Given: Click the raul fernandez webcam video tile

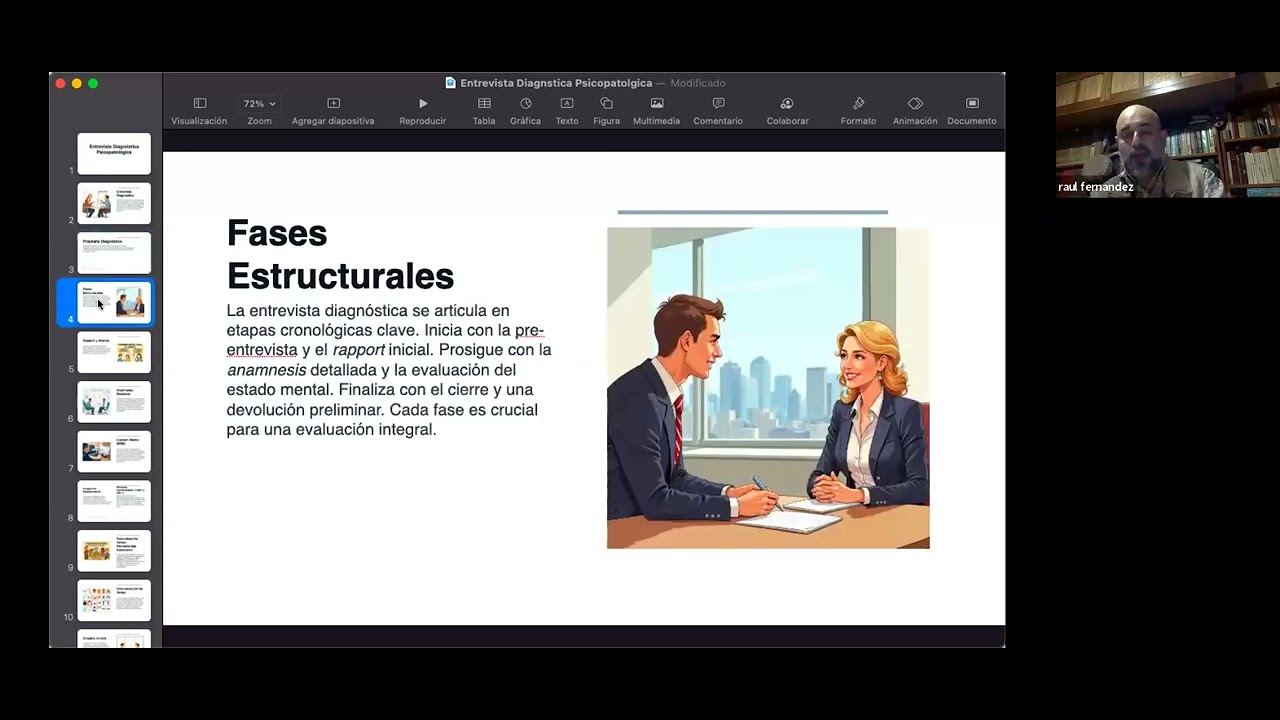Looking at the screenshot, I should click(1167, 135).
